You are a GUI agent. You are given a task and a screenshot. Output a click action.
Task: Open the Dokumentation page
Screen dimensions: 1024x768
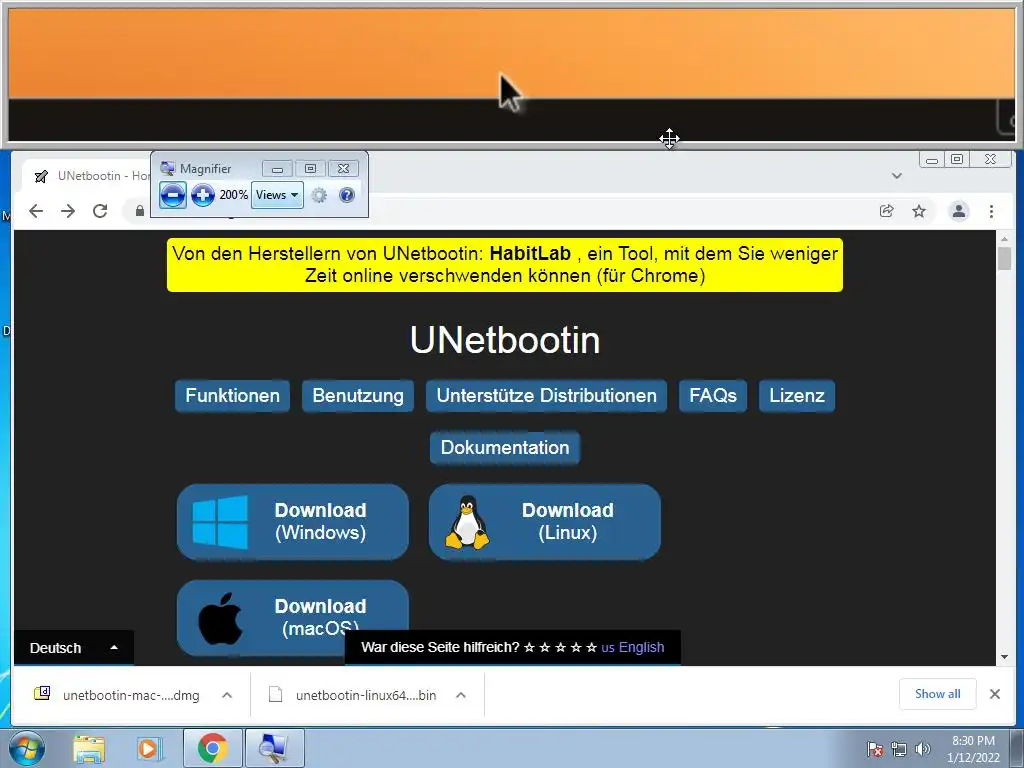tap(505, 448)
